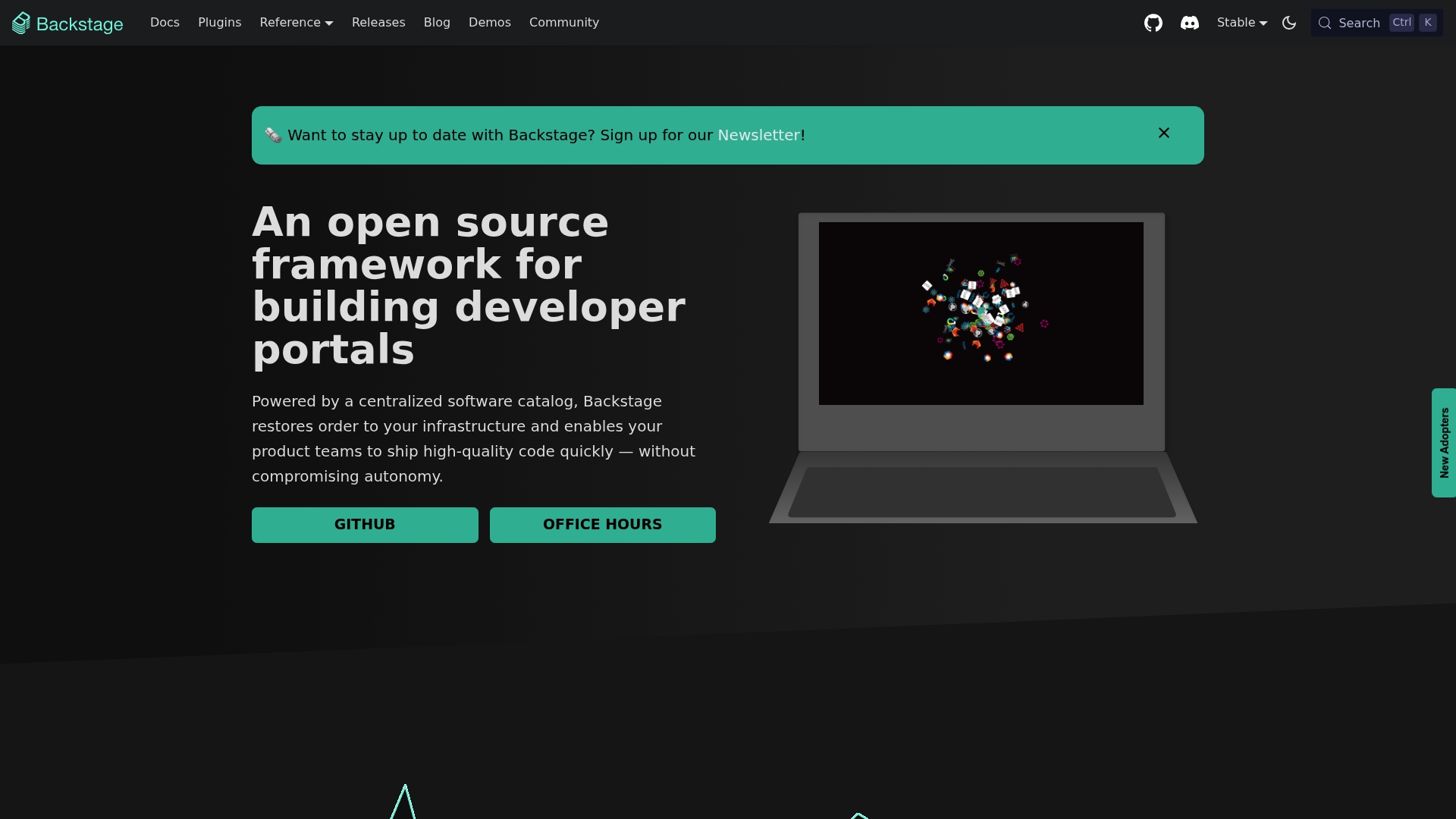Expand the Reference dropdown menu

(297, 23)
